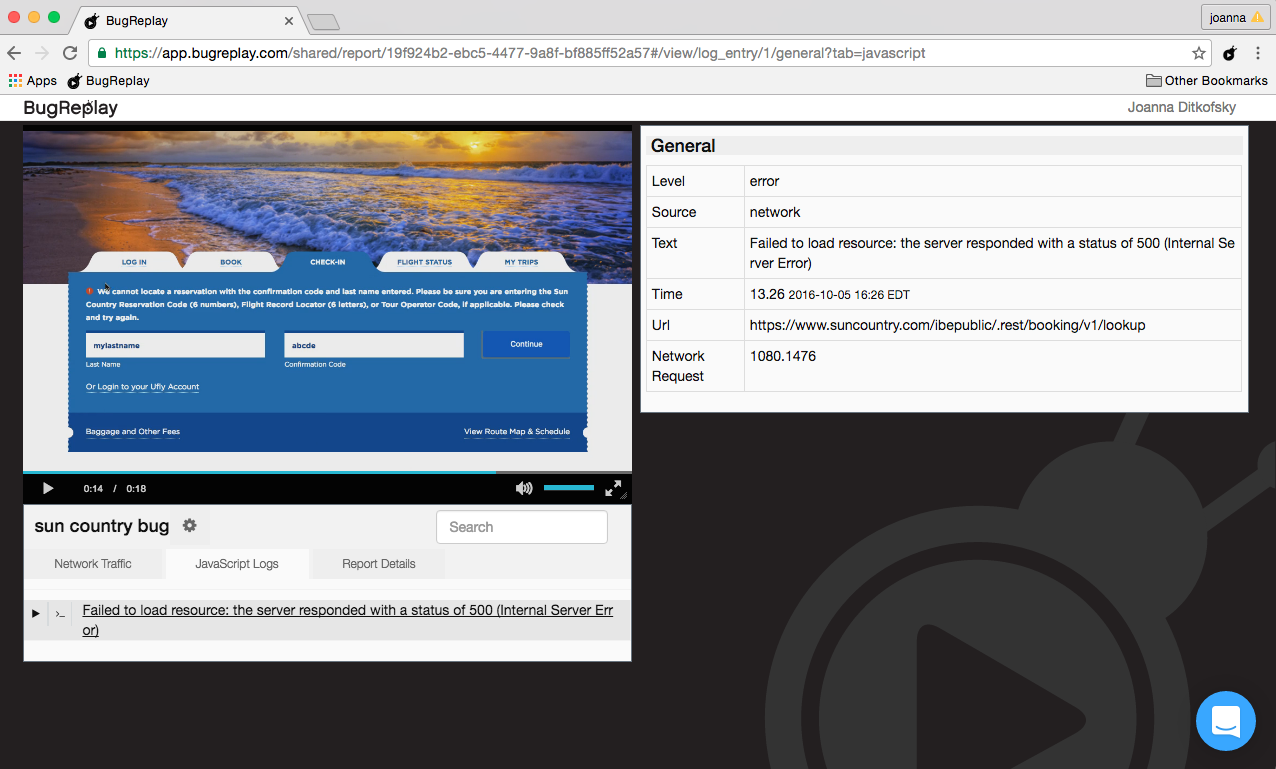This screenshot has height=769, width=1276.
Task: Close the BugReplay browser tab
Action: (289, 20)
